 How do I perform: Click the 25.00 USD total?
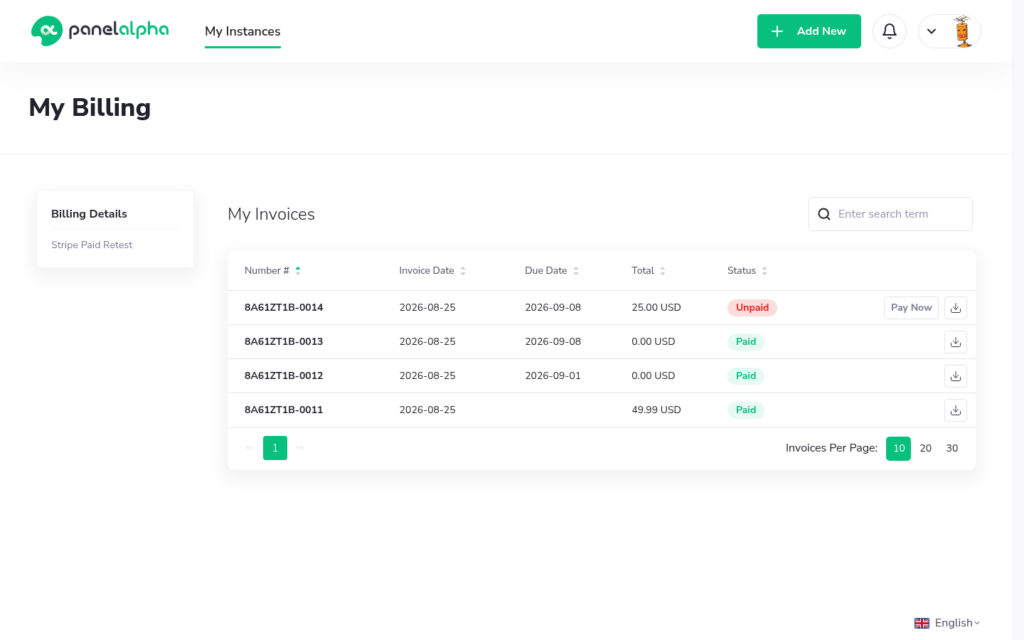tap(656, 308)
